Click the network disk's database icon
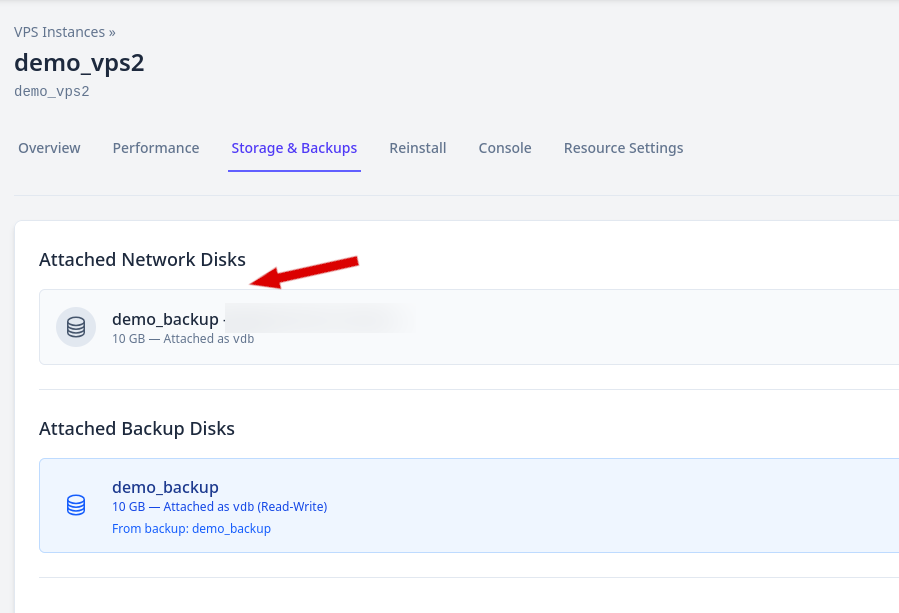This screenshot has width=899, height=613. [x=75, y=327]
